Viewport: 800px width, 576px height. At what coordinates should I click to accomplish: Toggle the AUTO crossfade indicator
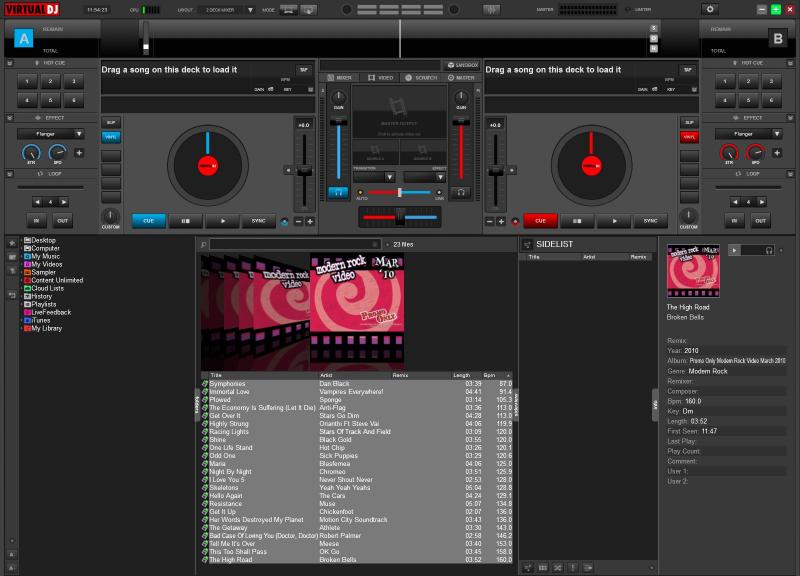[x=361, y=192]
